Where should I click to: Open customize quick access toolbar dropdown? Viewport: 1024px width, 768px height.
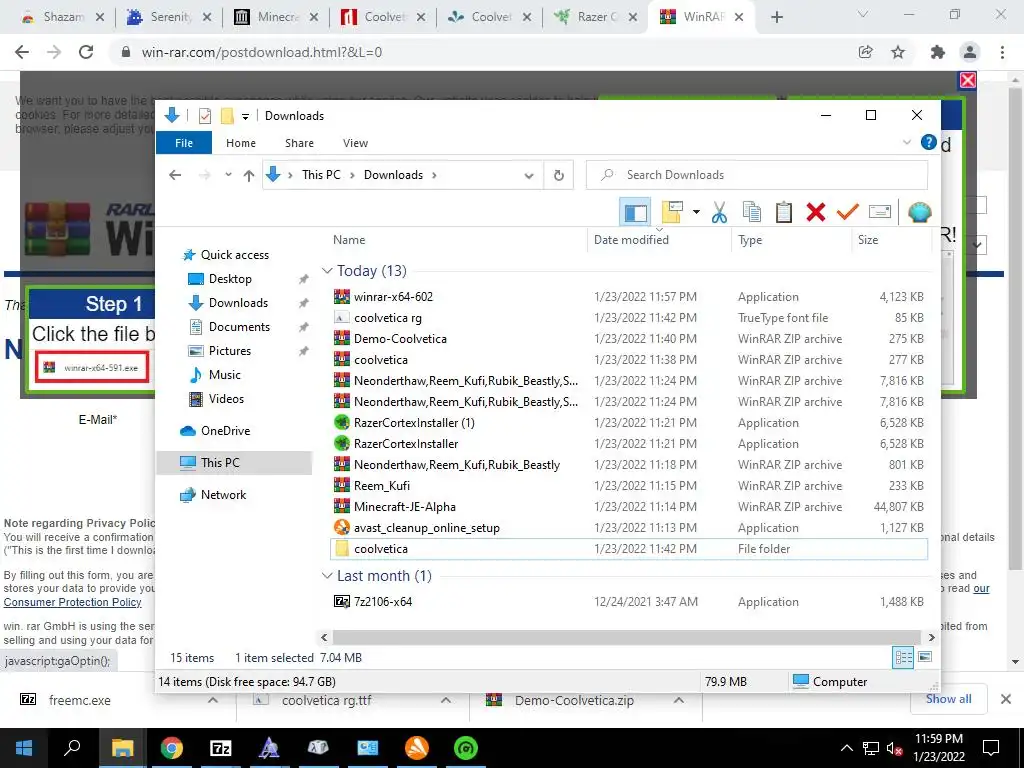[246, 116]
